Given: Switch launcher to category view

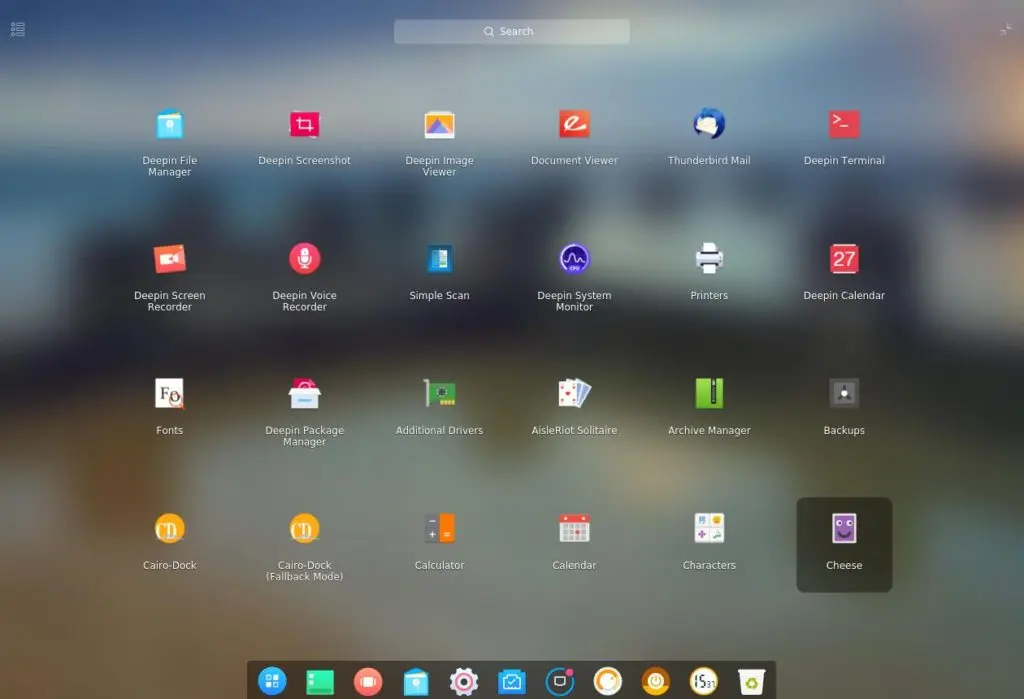Looking at the screenshot, I should point(18,29).
